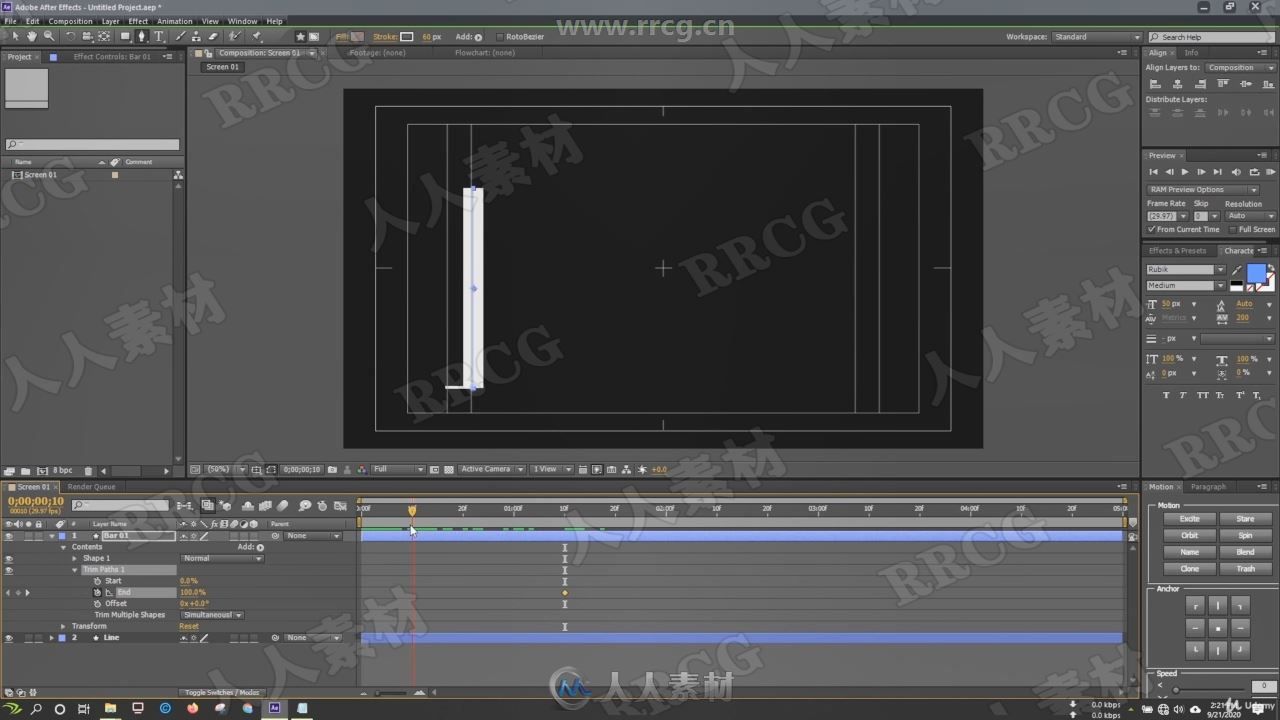The height and width of the screenshot is (720, 1280).
Task: Click the Trash button in Motion panel
Action: point(1245,569)
